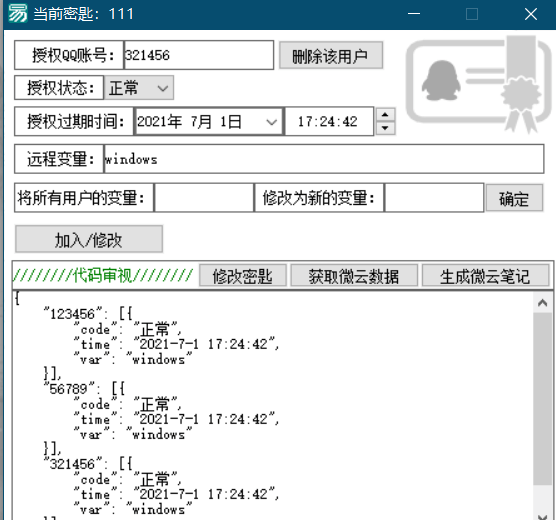The height and width of the screenshot is (520, 556).
Task: Click the input after 修改为新的变量
Action: coord(434,198)
